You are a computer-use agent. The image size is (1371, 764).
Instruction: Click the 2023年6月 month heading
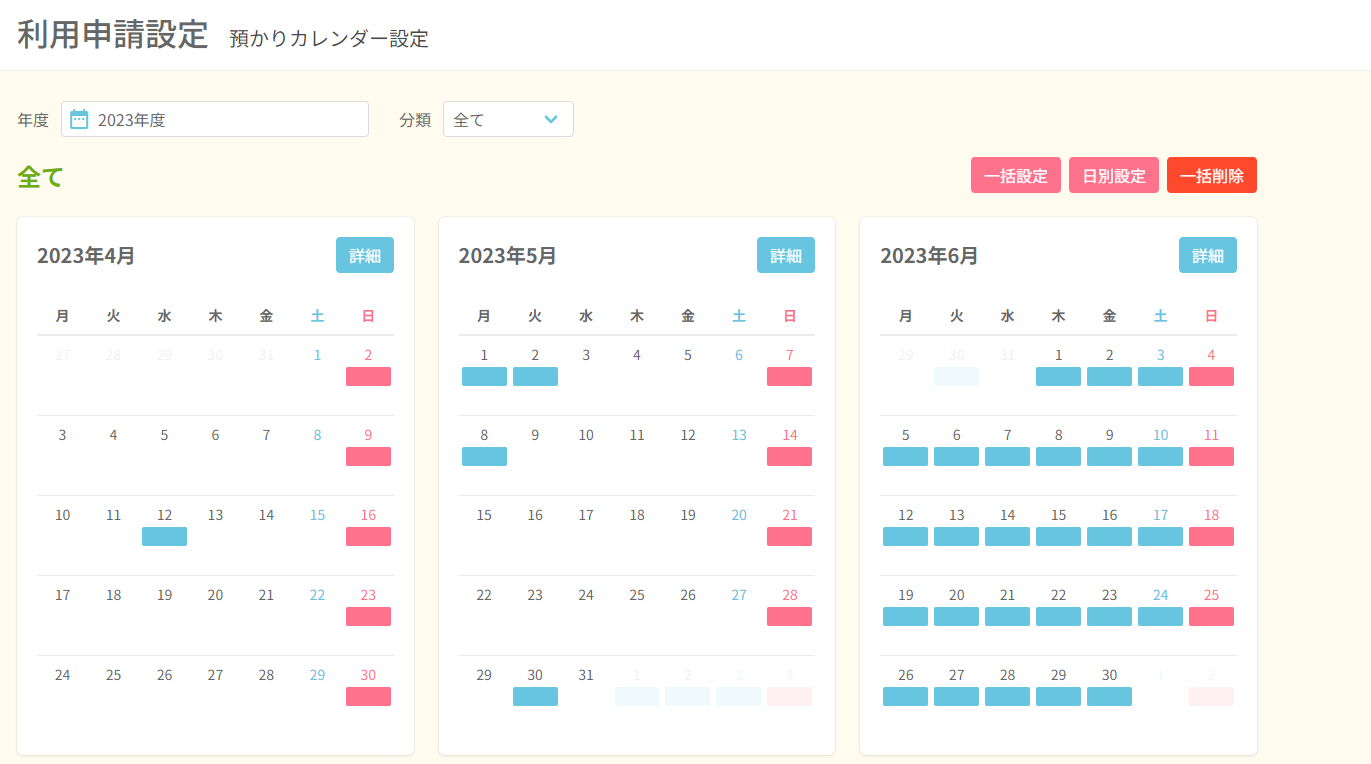click(x=929, y=256)
